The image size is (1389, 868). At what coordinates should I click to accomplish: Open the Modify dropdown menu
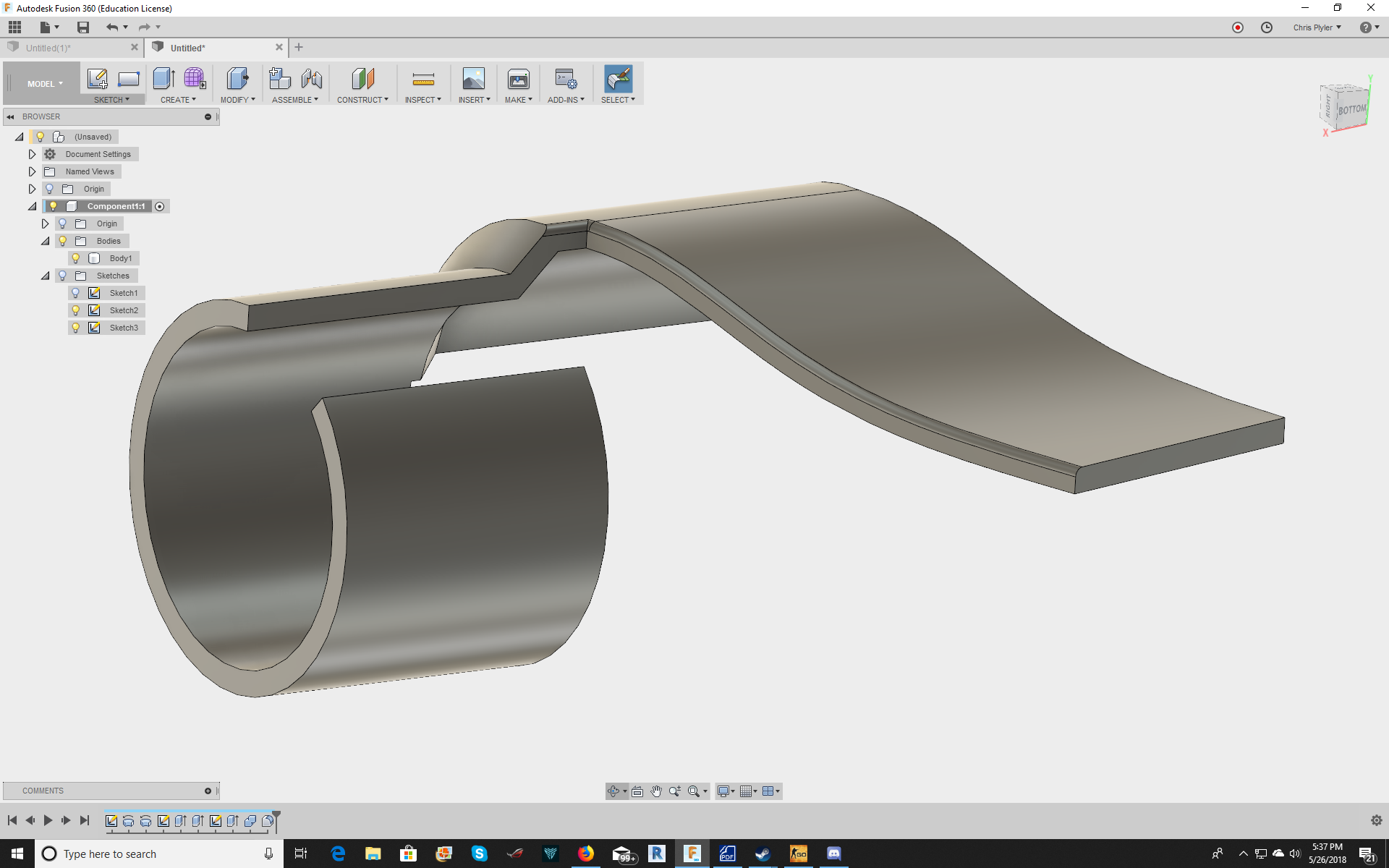(237, 99)
